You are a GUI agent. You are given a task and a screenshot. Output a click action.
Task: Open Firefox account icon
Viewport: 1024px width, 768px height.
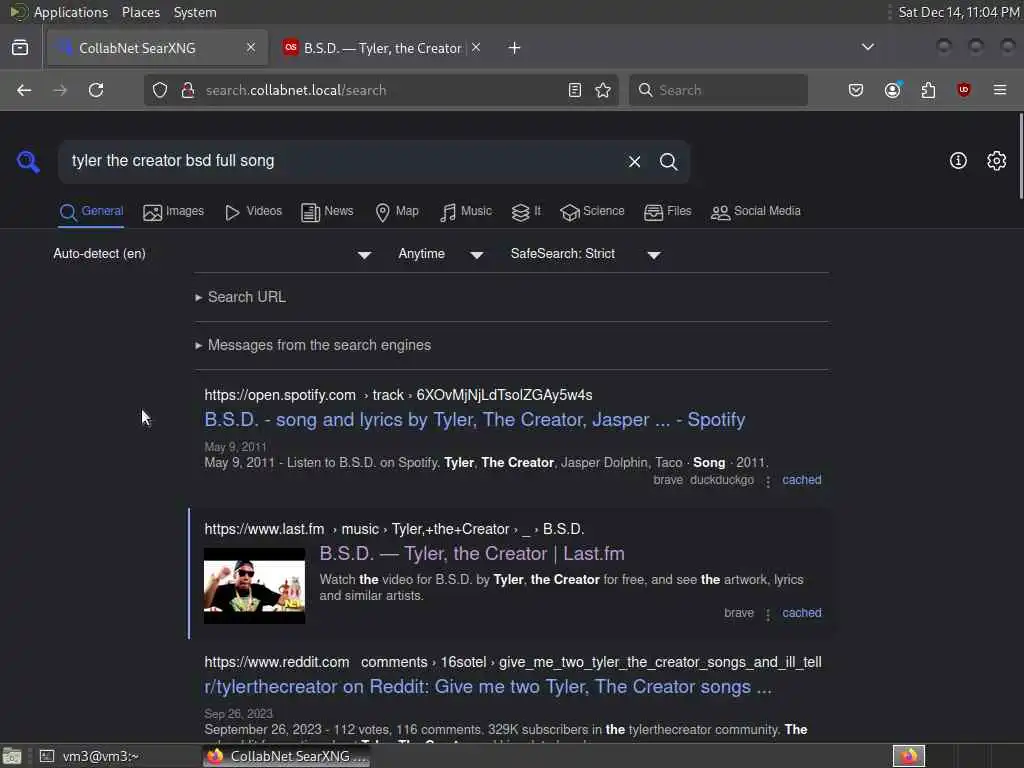pos(893,90)
